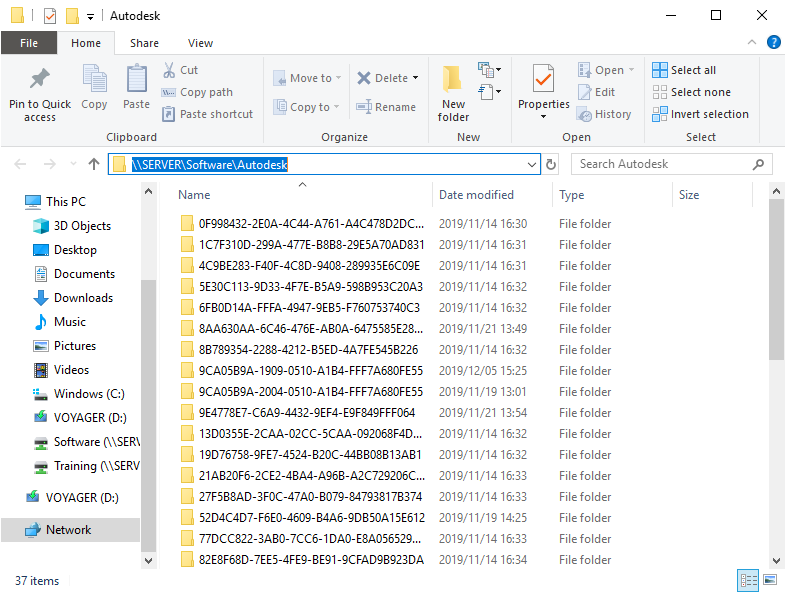Open the Customize Quick Access Toolbar dropdown
This screenshot has height=593, width=786.
(x=90, y=17)
